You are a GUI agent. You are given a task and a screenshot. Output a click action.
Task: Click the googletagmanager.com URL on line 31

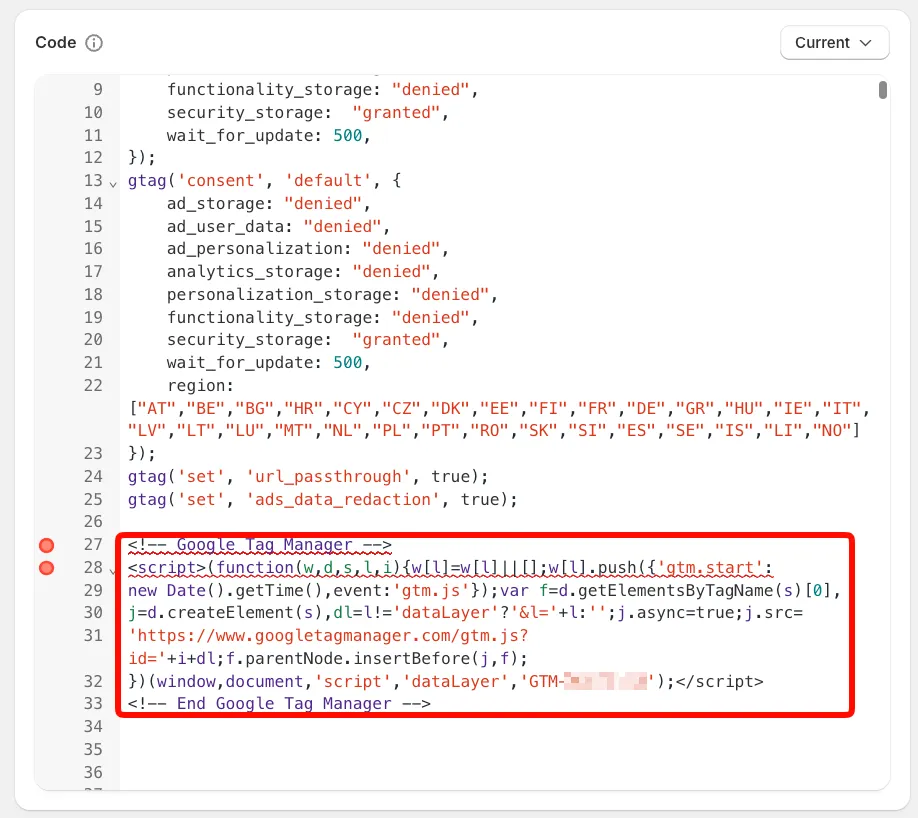(328, 636)
